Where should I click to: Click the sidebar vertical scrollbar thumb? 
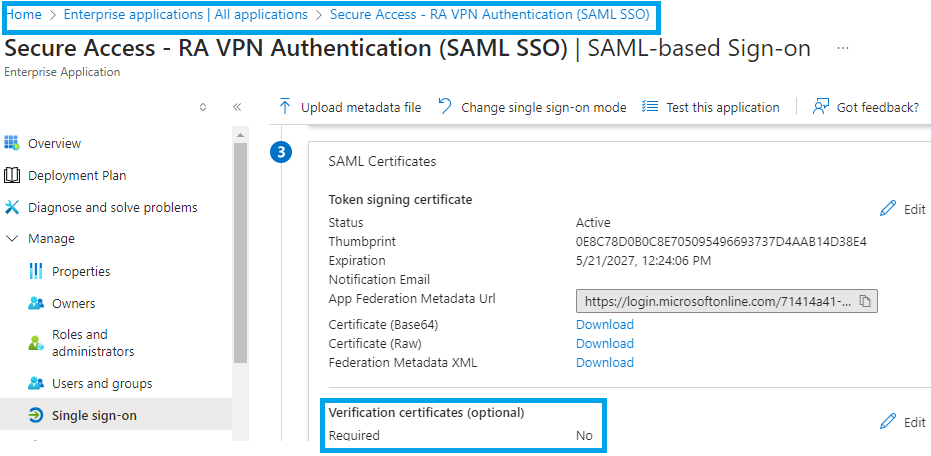(x=240, y=252)
